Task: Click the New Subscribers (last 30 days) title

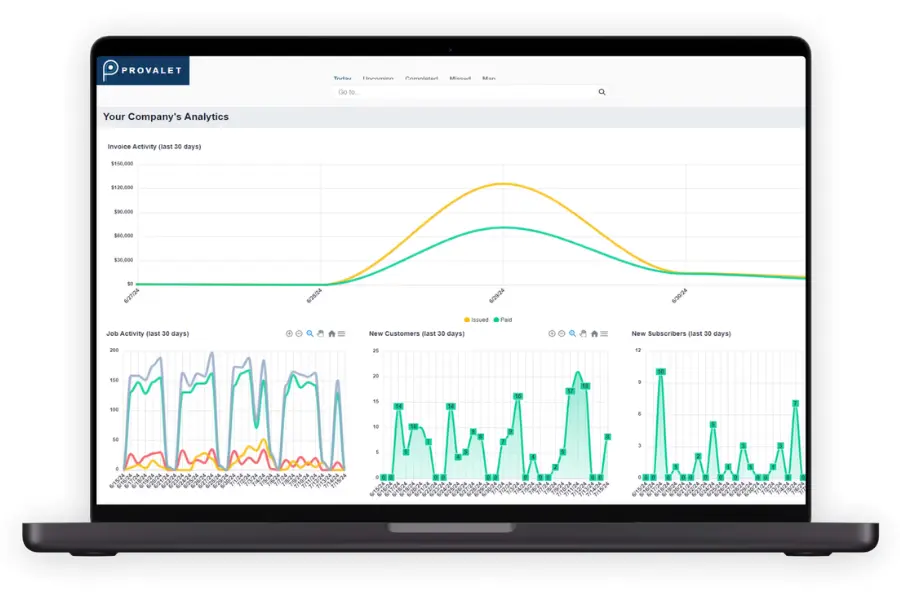Action: coord(681,334)
